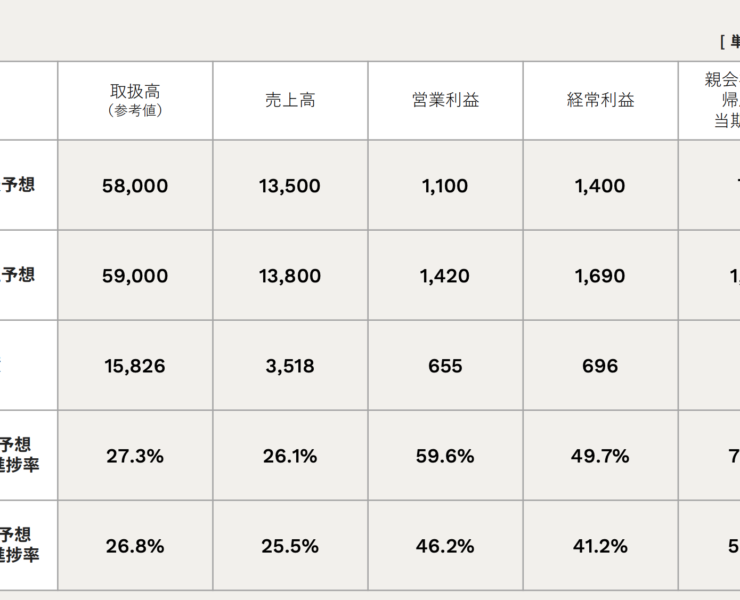Viewport: 740px width, 600px height.
Task: Click the 25.5% progress rate cell
Action: click(x=290, y=546)
